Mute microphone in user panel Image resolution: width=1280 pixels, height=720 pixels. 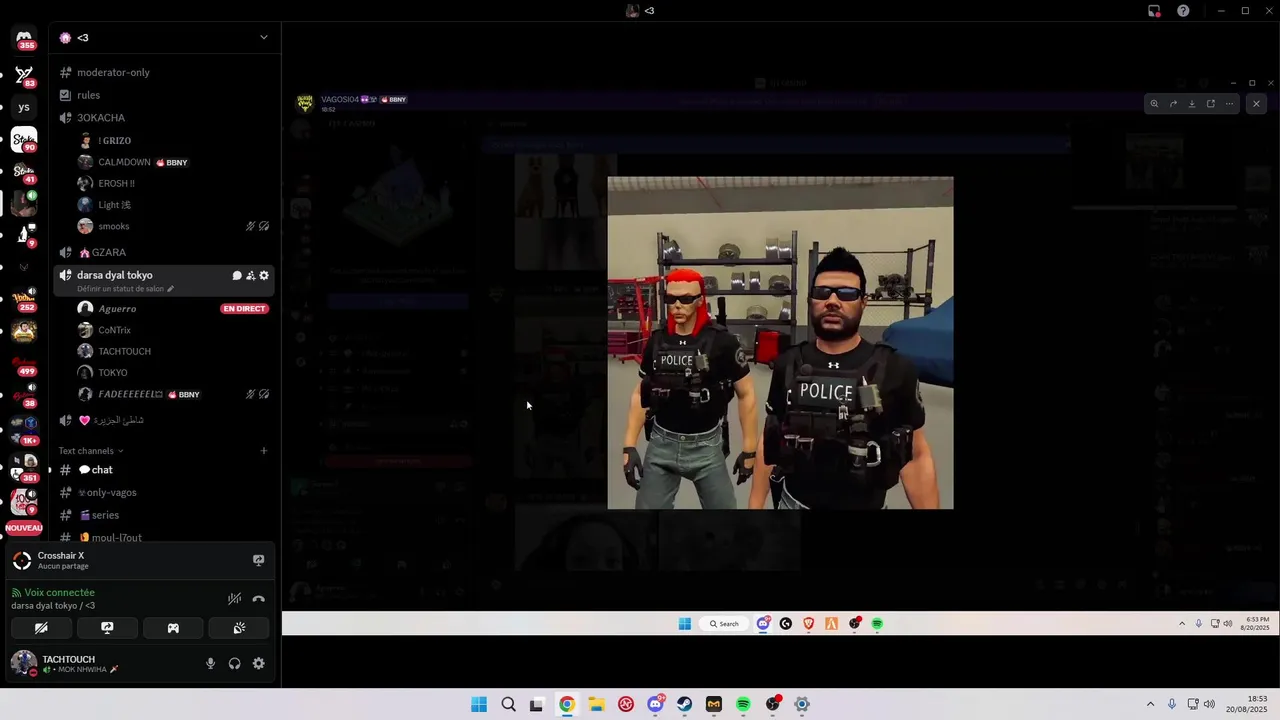pos(210,663)
